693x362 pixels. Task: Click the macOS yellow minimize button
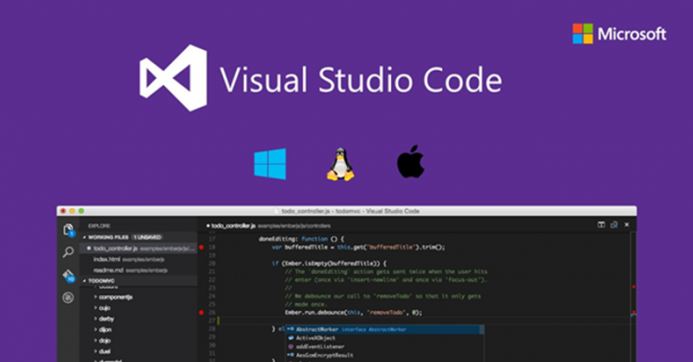pos(72,211)
